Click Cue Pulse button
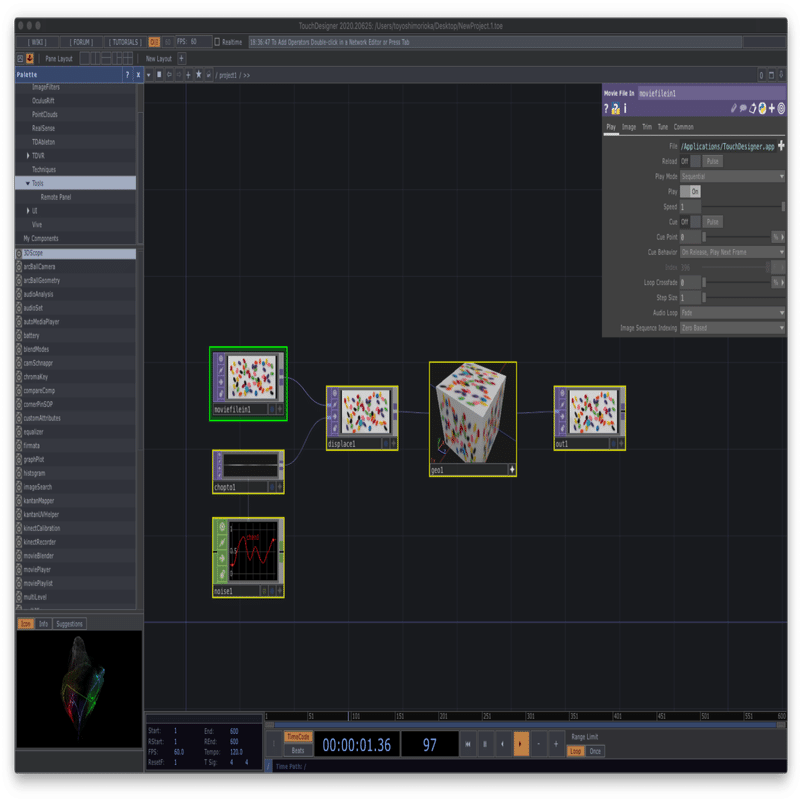The height and width of the screenshot is (802, 802). pos(712,221)
